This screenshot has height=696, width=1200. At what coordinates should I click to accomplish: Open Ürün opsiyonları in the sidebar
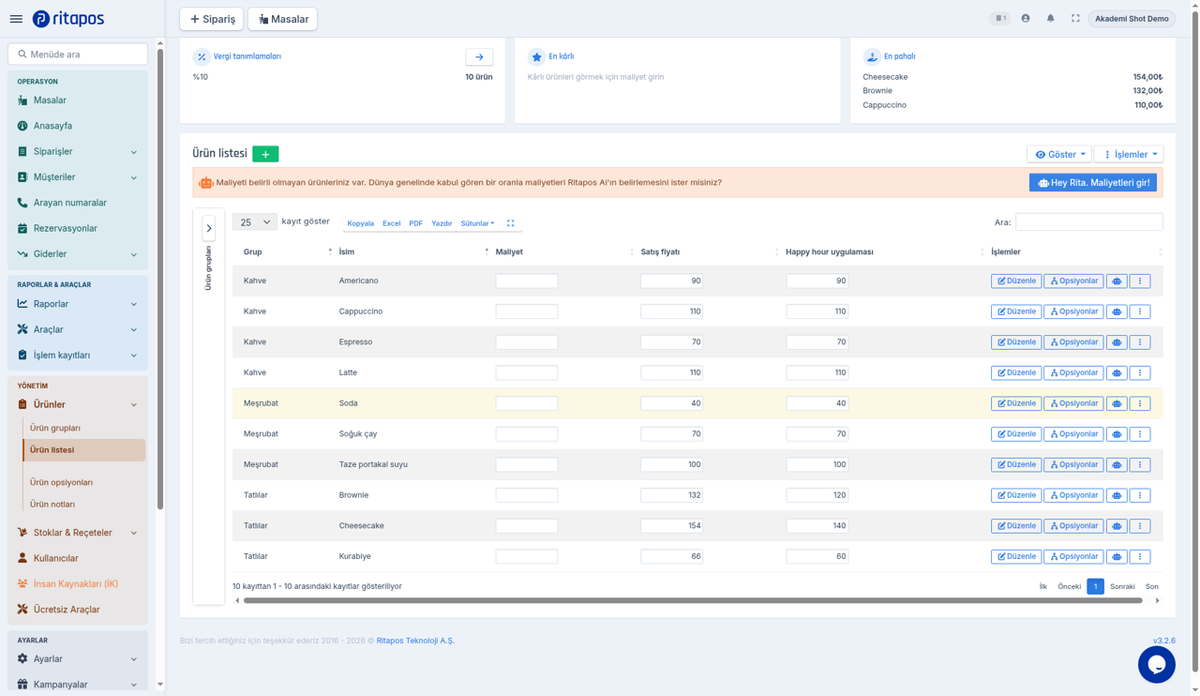pyautogui.click(x=62, y=482)
